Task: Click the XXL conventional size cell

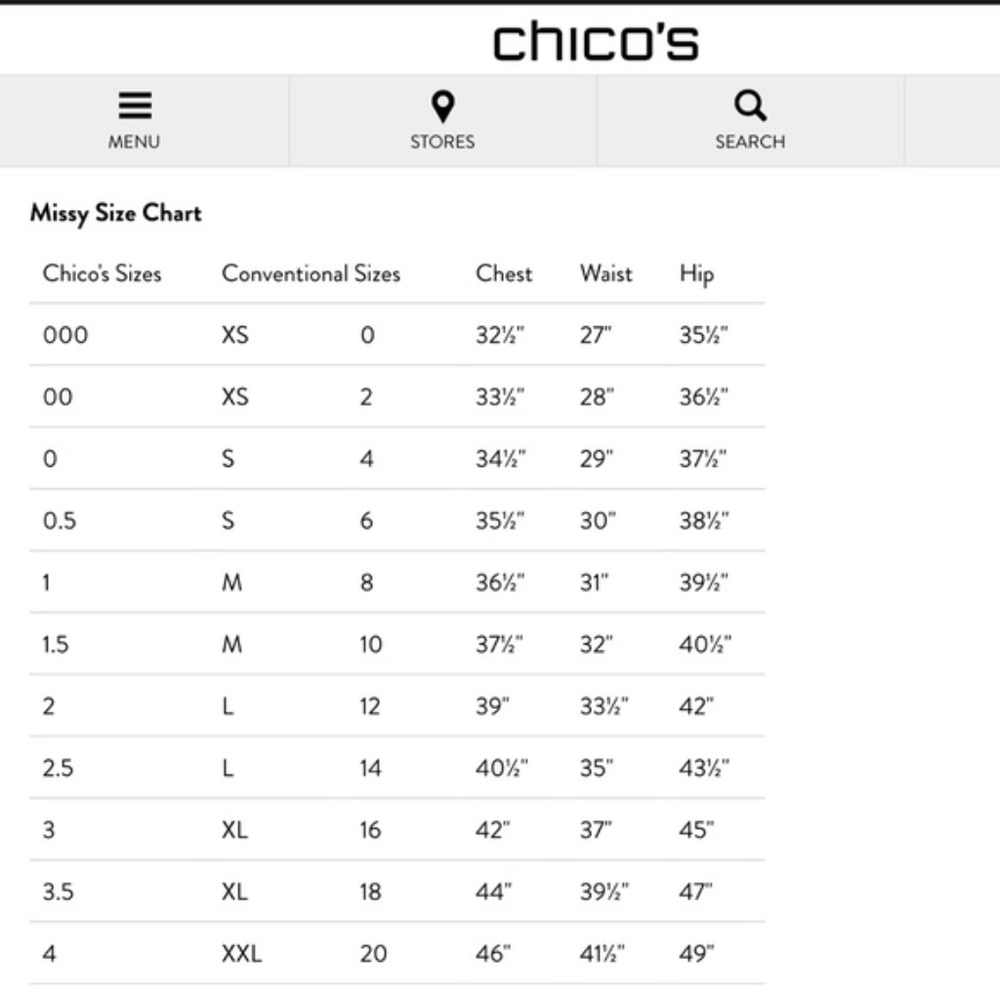Action: pyautogui.click(x=241, y=954)
